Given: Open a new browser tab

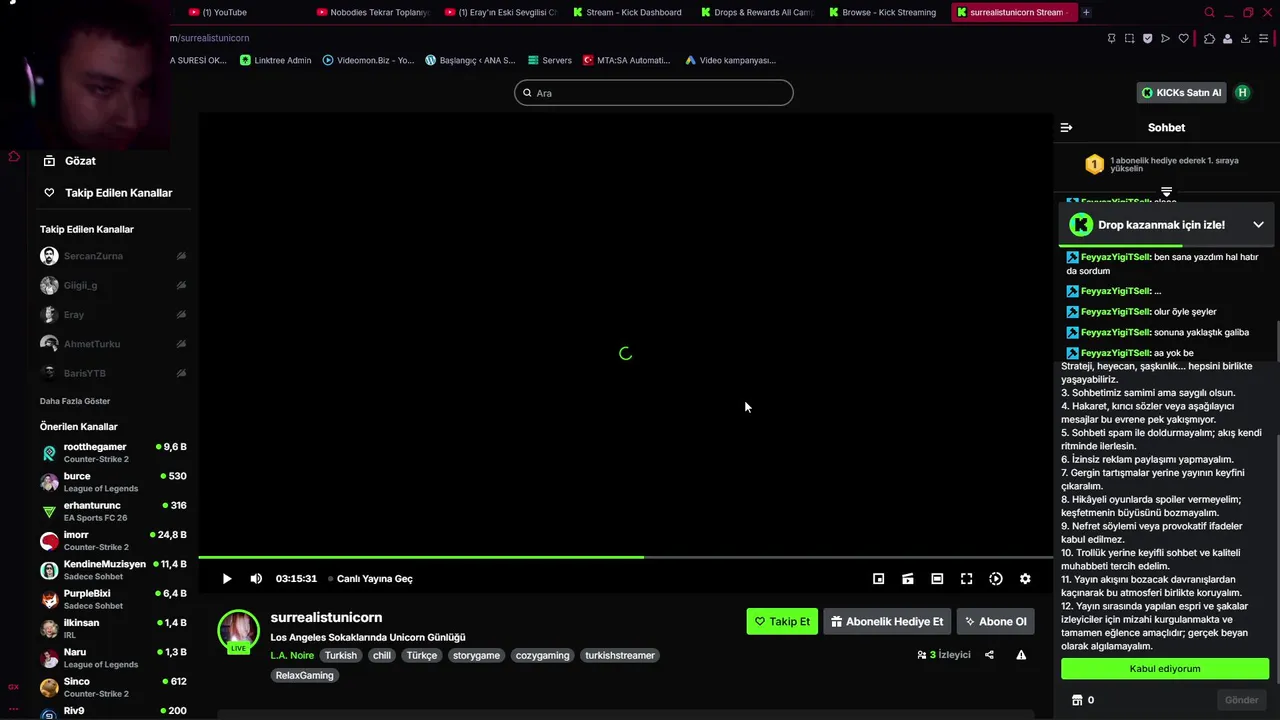Looking at the screenshot, I should (1086, 12).
